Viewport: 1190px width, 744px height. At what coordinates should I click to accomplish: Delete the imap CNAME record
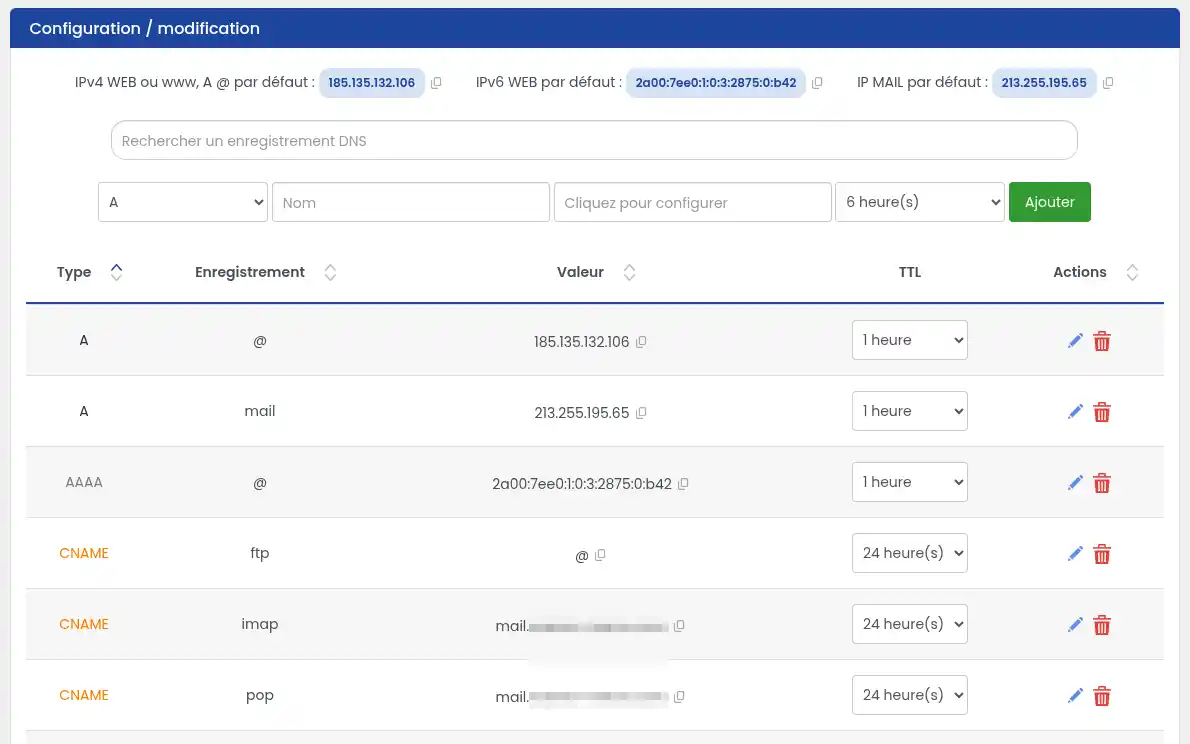click(1102, 625)
